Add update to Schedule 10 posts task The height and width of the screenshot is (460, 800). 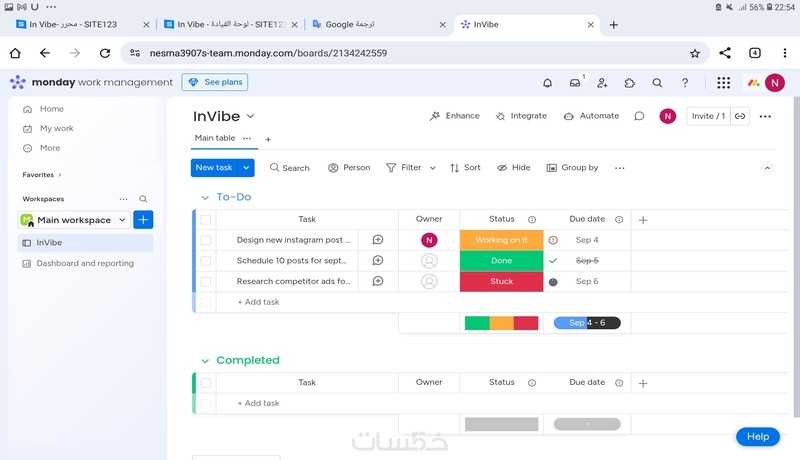[378, 261]
